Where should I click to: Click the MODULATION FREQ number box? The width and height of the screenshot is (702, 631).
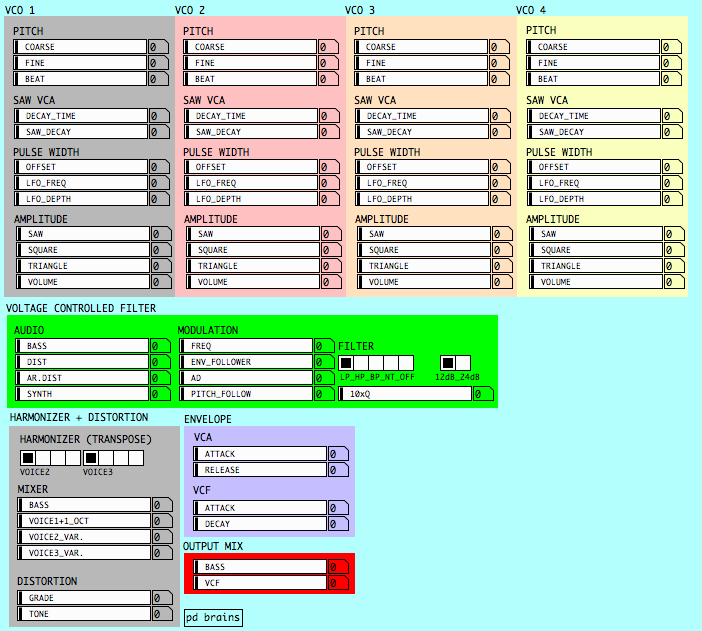tap(325, 346)
